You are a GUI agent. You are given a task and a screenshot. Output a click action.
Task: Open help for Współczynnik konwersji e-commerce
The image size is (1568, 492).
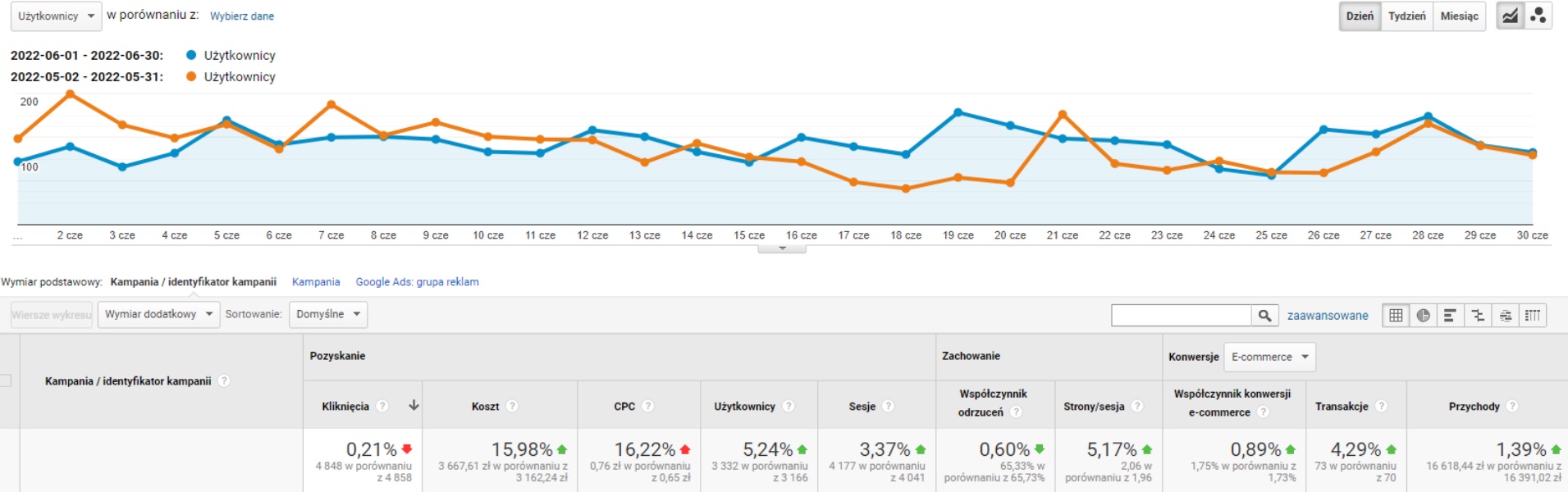[x=1264, y=412]
